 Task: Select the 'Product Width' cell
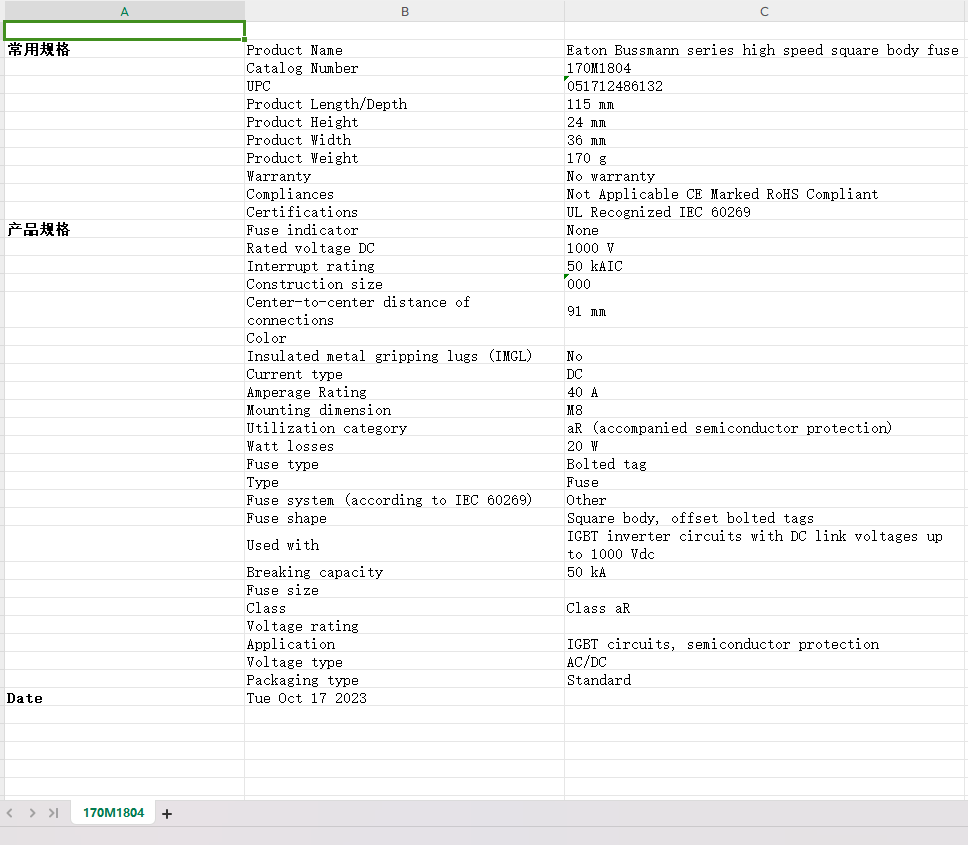click(404, 139)
